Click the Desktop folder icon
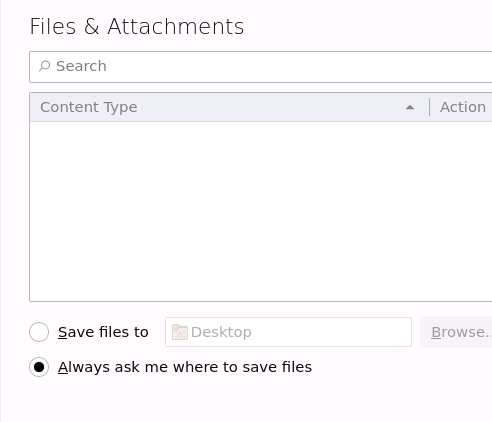The height and width of the screenshot is (422, 492). pos(180,332)
